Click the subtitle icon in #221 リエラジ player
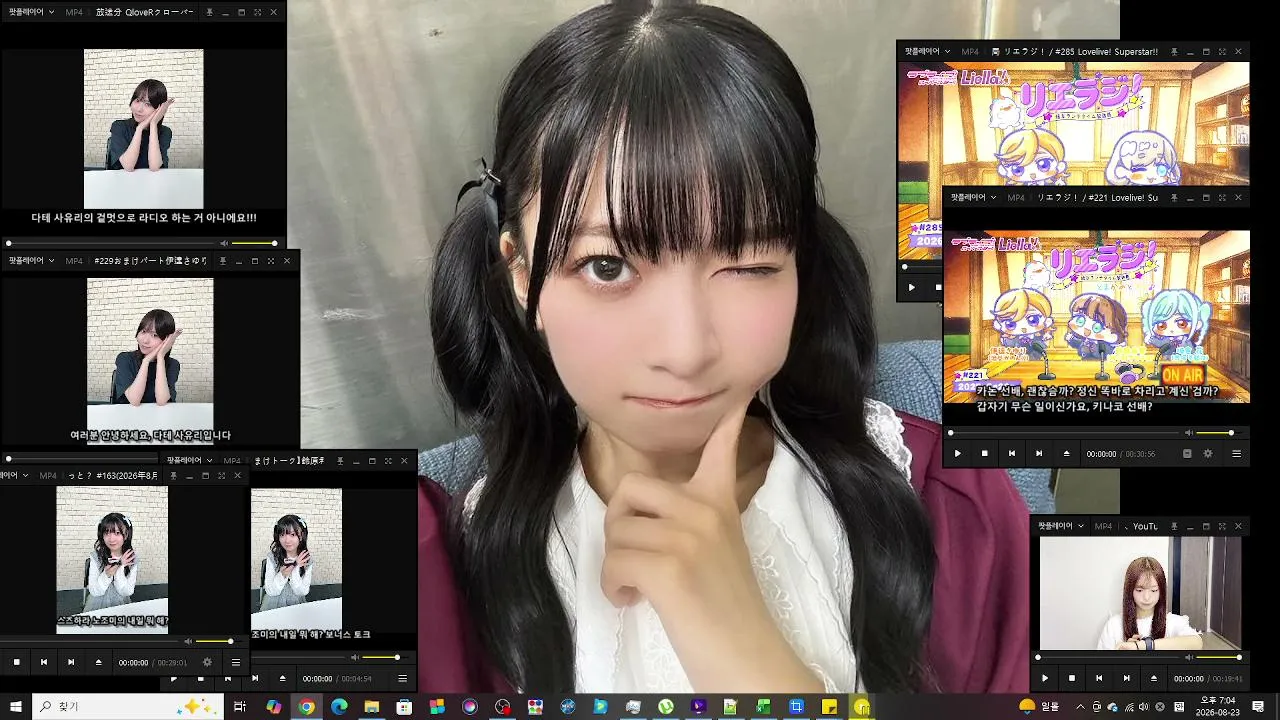This screenshot has height=720, width=1280. tap(1187, 453)
